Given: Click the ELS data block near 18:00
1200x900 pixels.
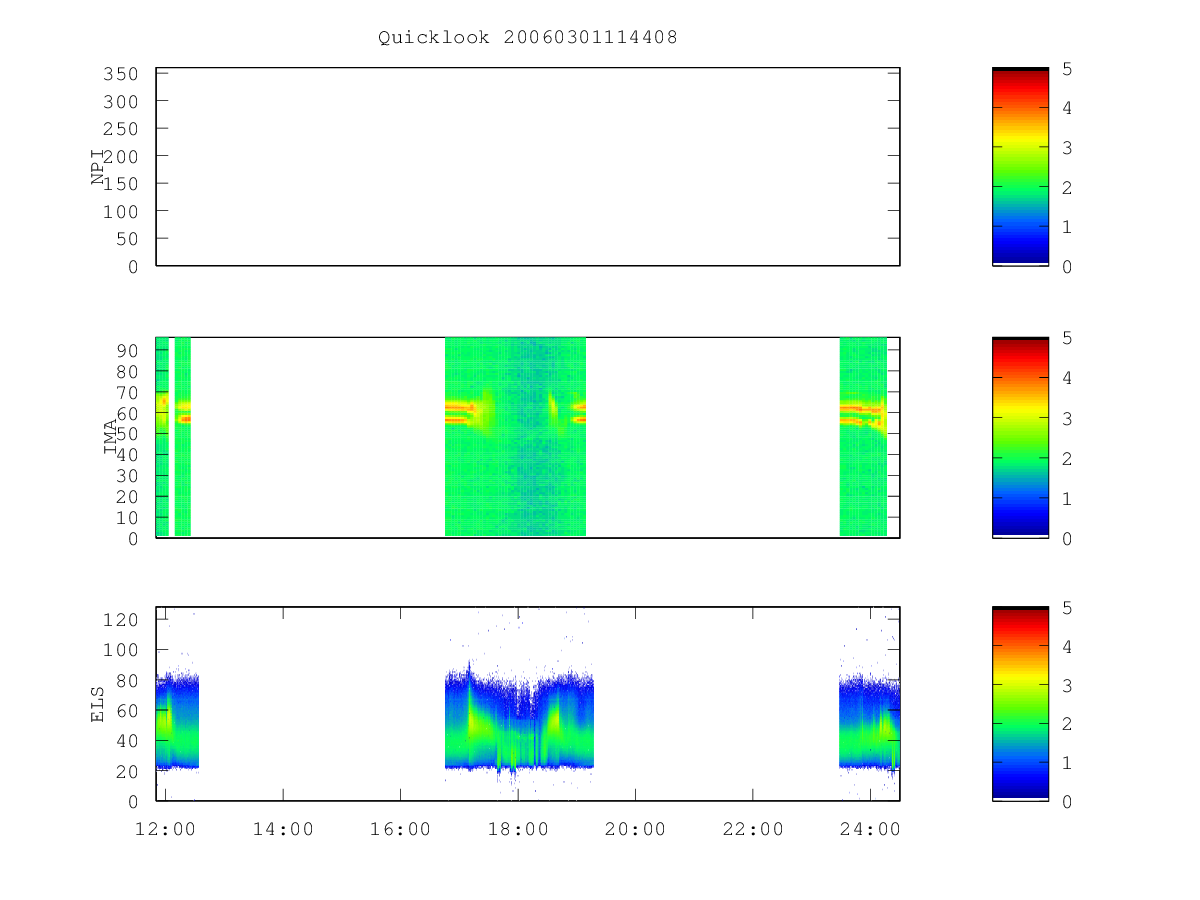Looking at the screenshot, I should (519, 720).
